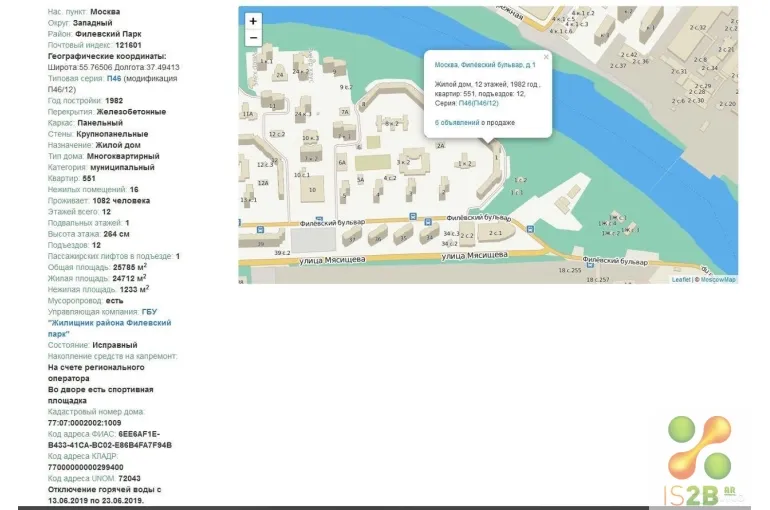Screen dimensions: 770x510
Task: Open the Москва, Филёвский бульвар, д.1 link
Action: pos(485,65)
